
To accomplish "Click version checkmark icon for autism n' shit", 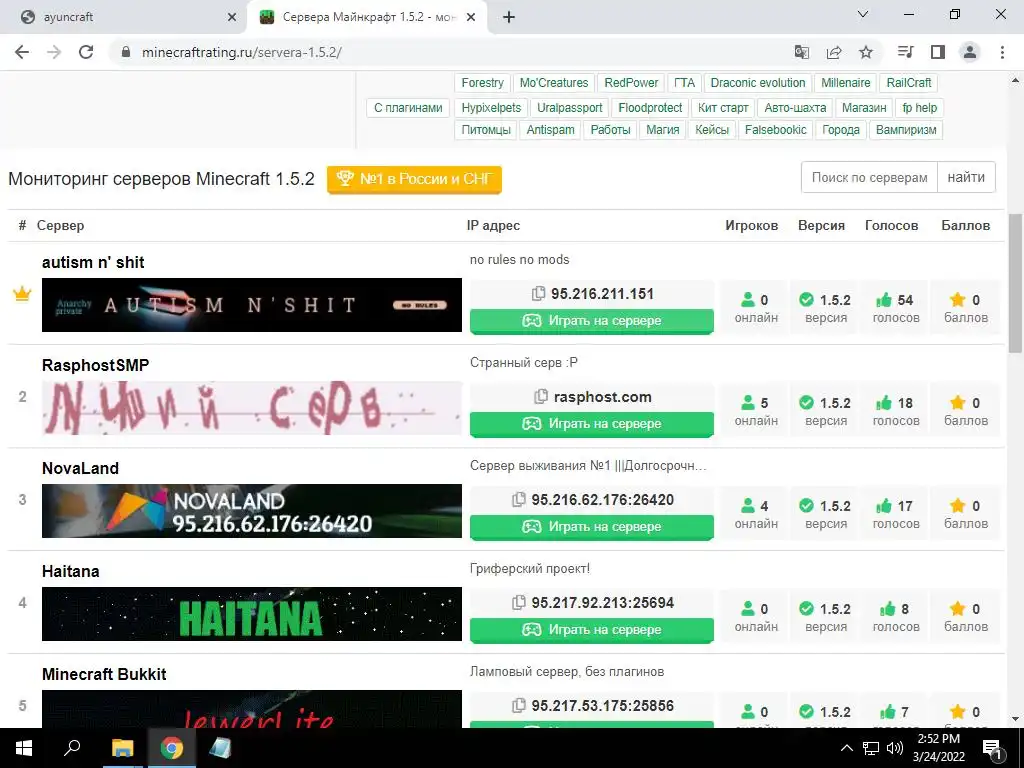I will tap(807, 300).
